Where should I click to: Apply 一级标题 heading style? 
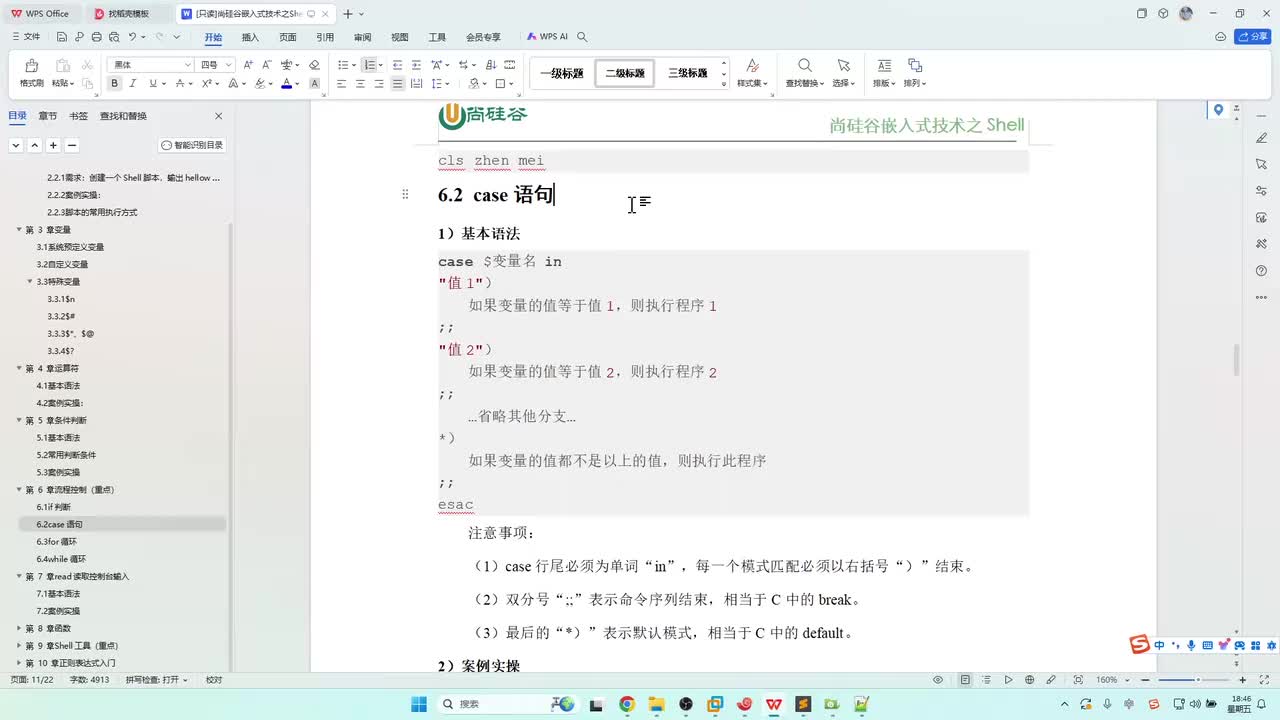(x=562, y=73)
